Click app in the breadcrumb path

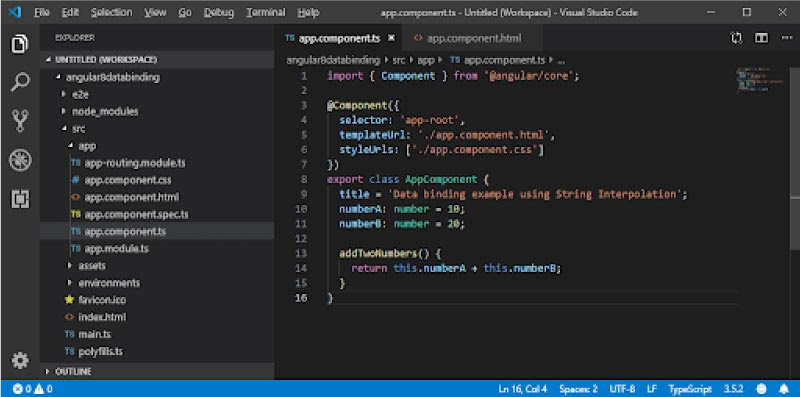[x=426, y=60]
